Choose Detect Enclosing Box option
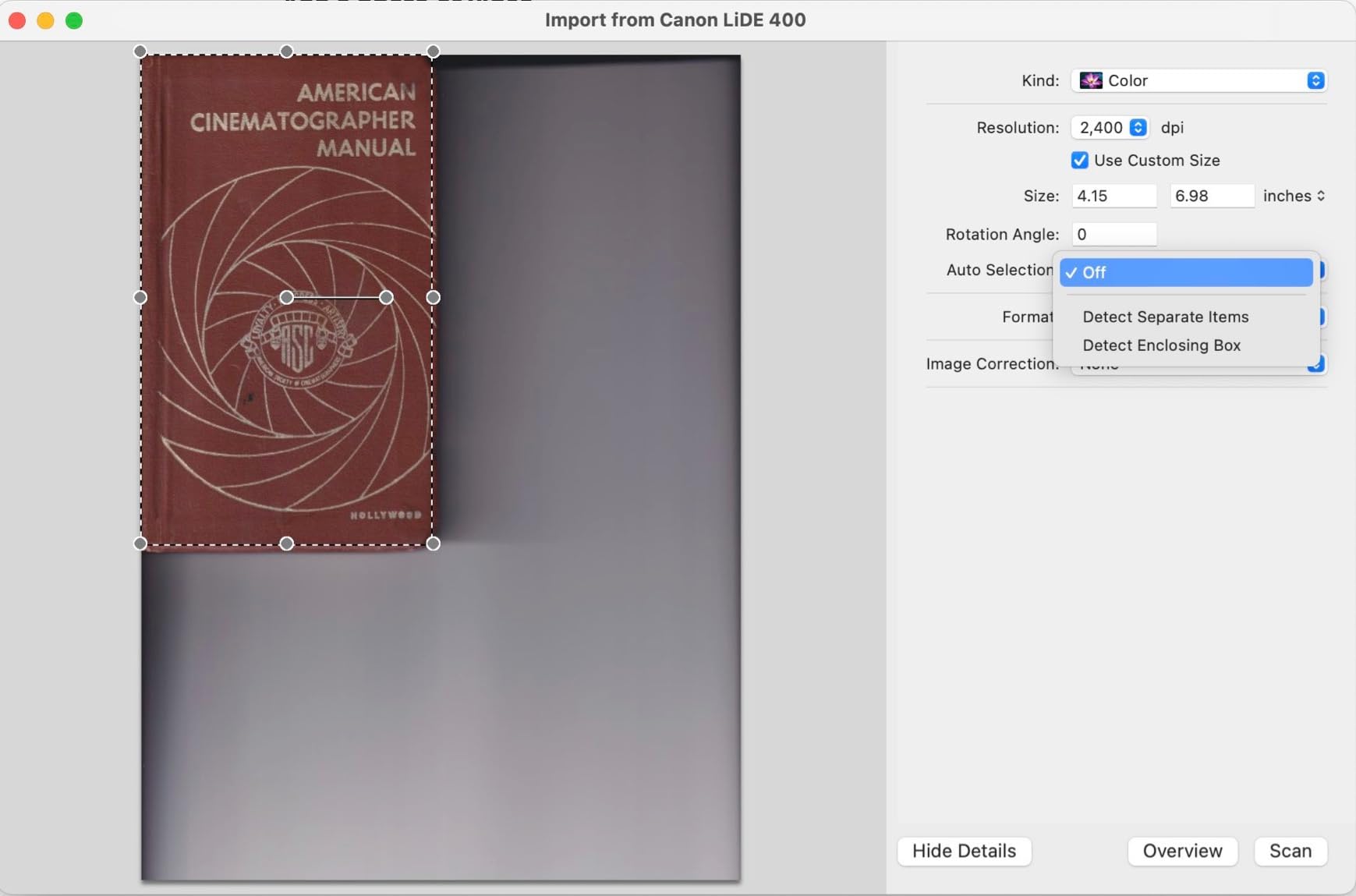The height and width of the screenshot is (896, 1356). pos(1162,345)
